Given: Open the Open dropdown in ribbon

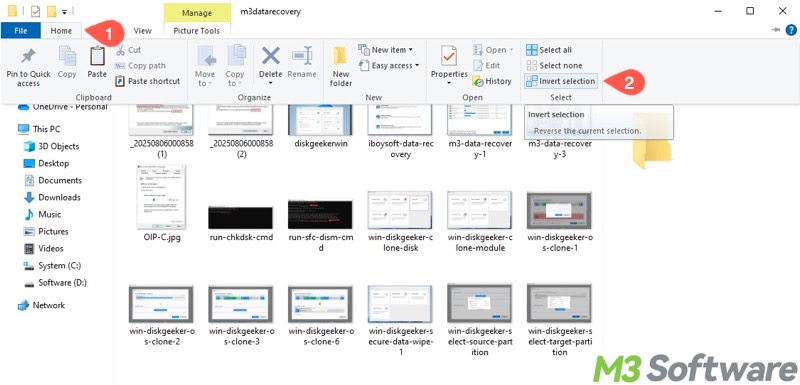Looking at the screenshot, I should 493,50.
